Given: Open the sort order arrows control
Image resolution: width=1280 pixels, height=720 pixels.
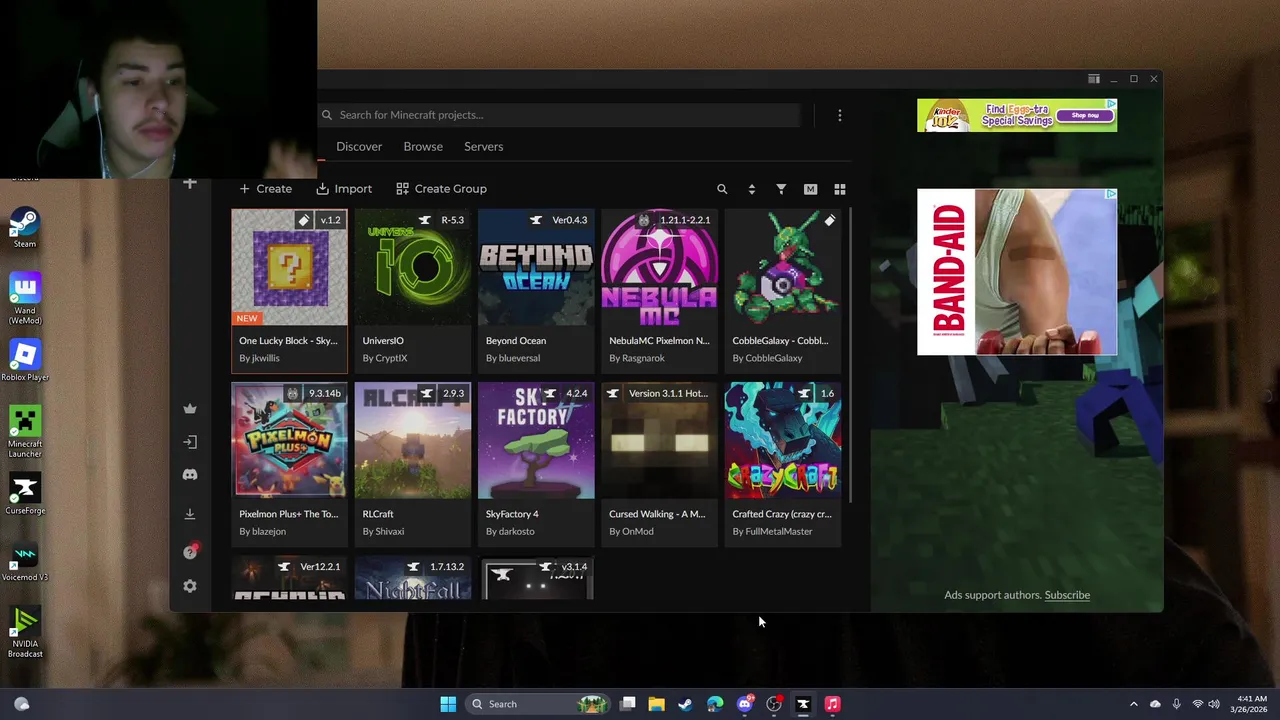Looking at the screenshot, I should click(x=751, y=189).
